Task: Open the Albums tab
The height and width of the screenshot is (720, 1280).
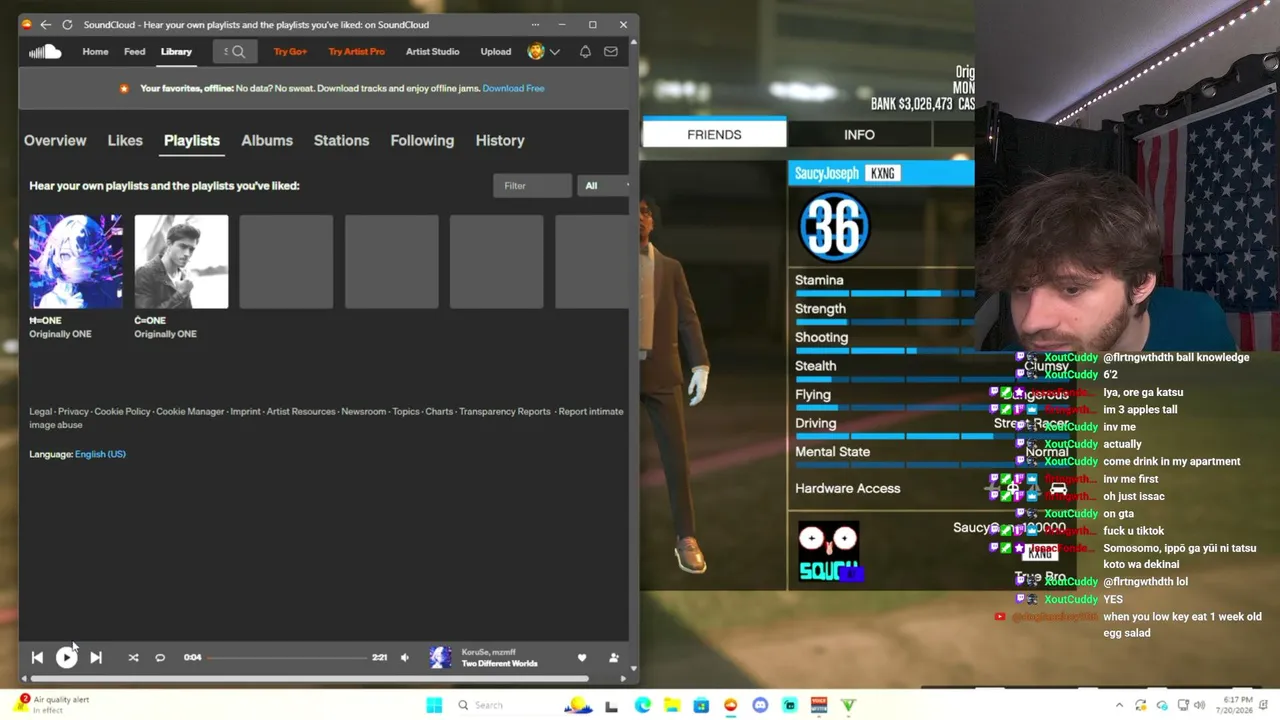Action: click(267, 141)
